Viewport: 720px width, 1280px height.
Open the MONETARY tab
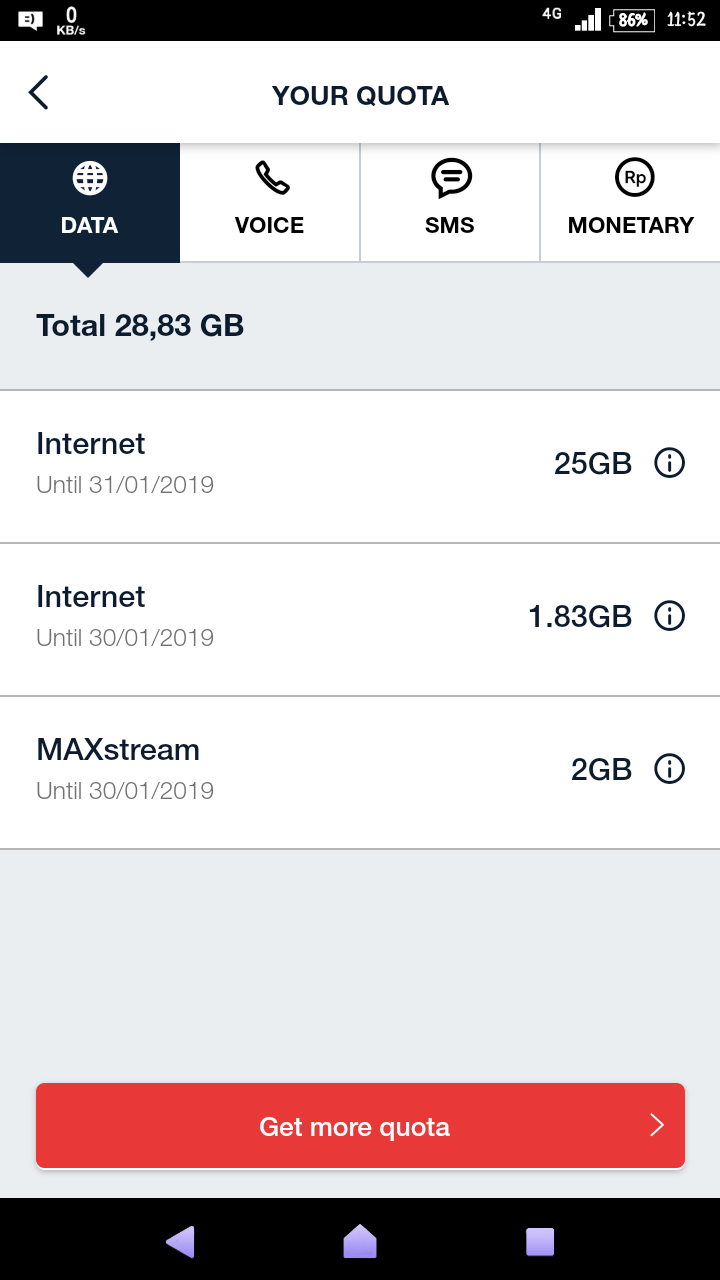[x=630, y=225]
